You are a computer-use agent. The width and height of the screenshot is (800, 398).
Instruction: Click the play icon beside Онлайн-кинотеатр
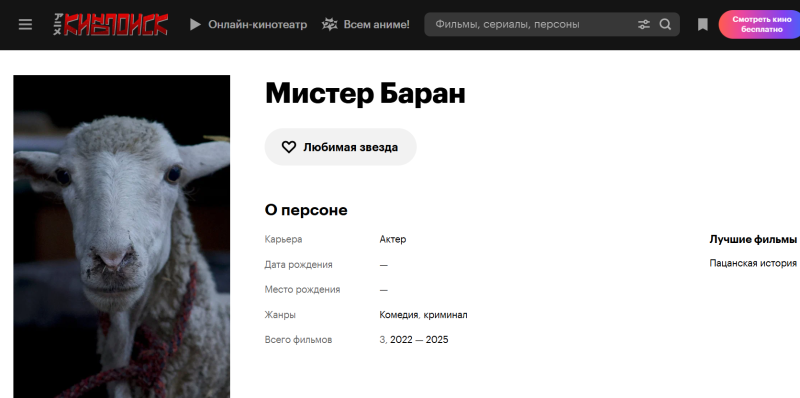[x=195, y=24]
